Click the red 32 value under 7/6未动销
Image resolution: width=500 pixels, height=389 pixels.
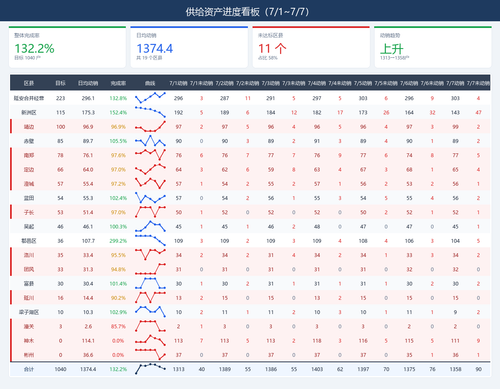click(x=432, y=113)
